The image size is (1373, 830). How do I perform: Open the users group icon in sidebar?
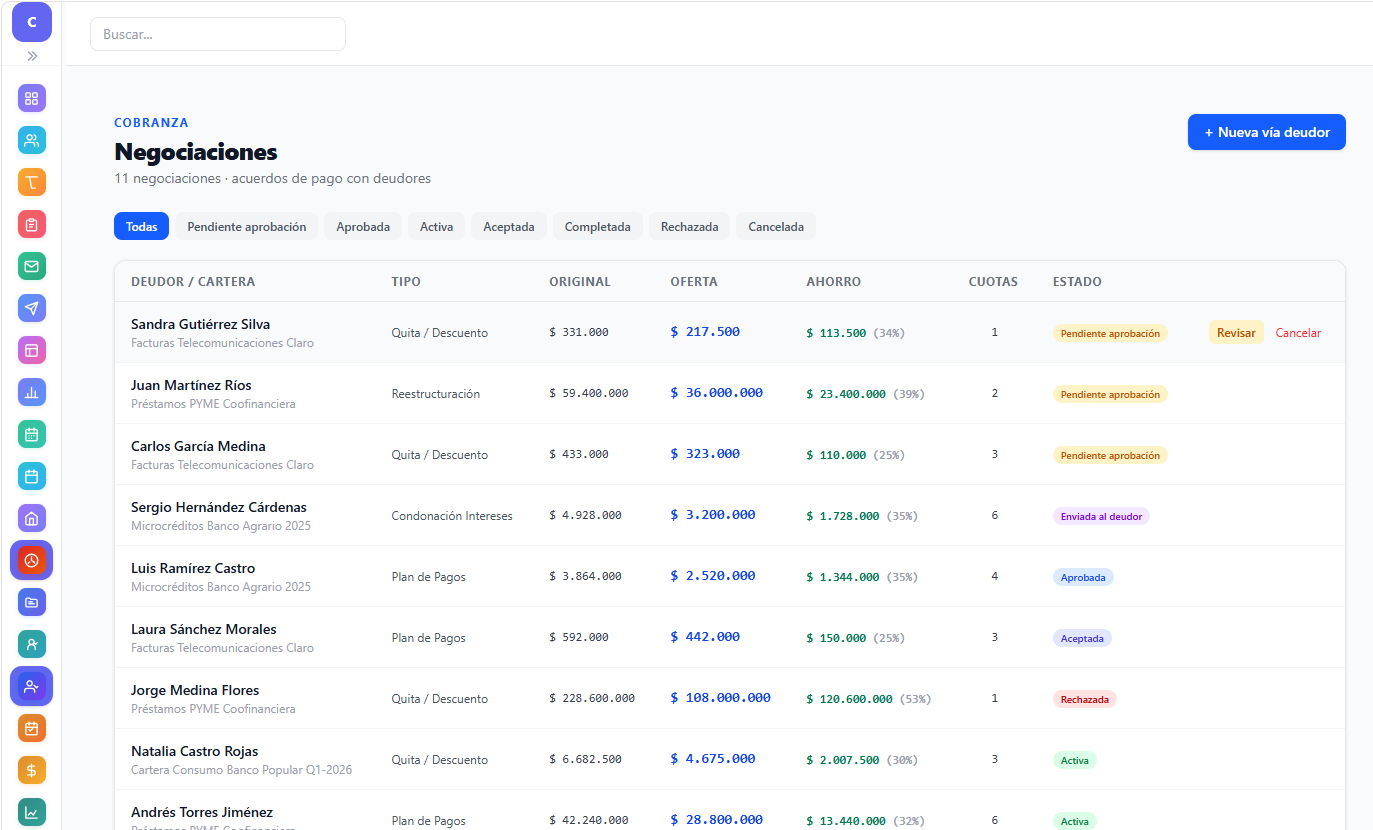coord(32,140)
